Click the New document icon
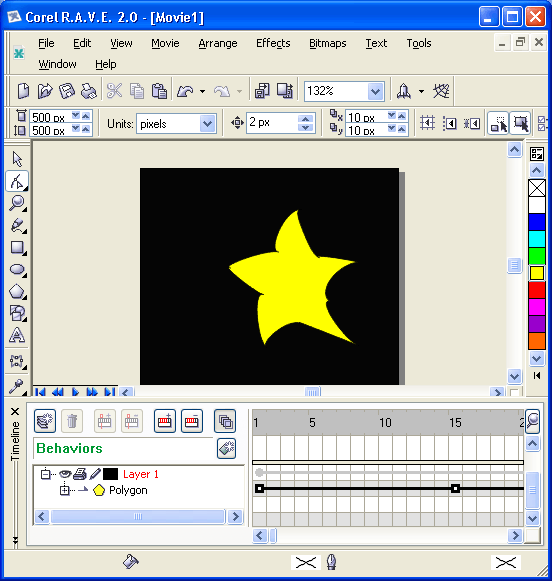This screenshot has height=581, width=552. pyautogui.click(x=23, y=91)
